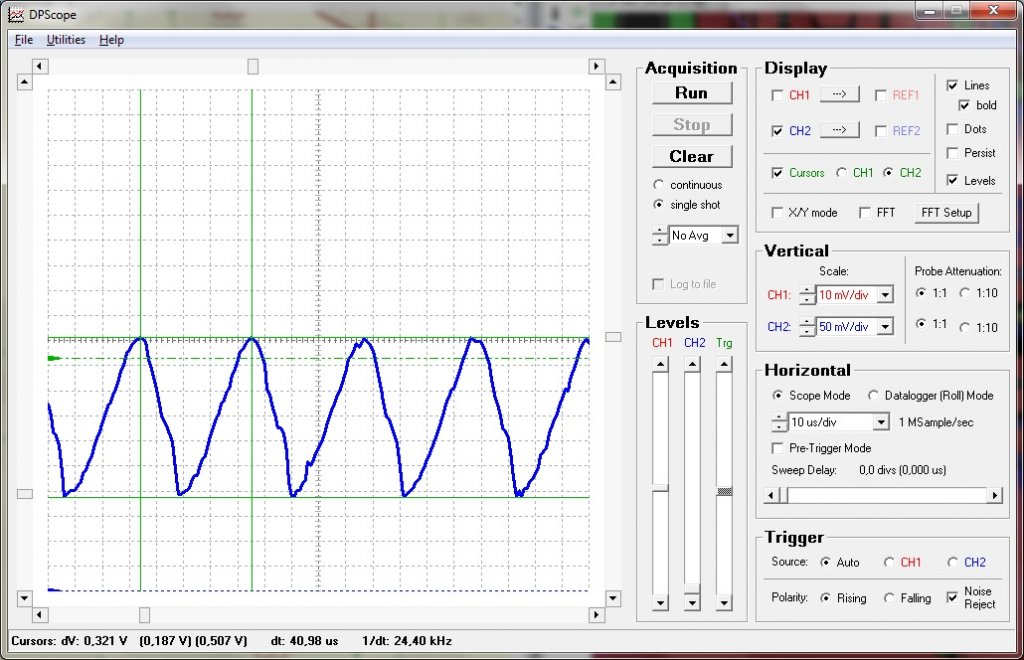Click Trg level slider up arrow
The height and width of the screenshot is (660, 1024).
click(x=724, y=364)
